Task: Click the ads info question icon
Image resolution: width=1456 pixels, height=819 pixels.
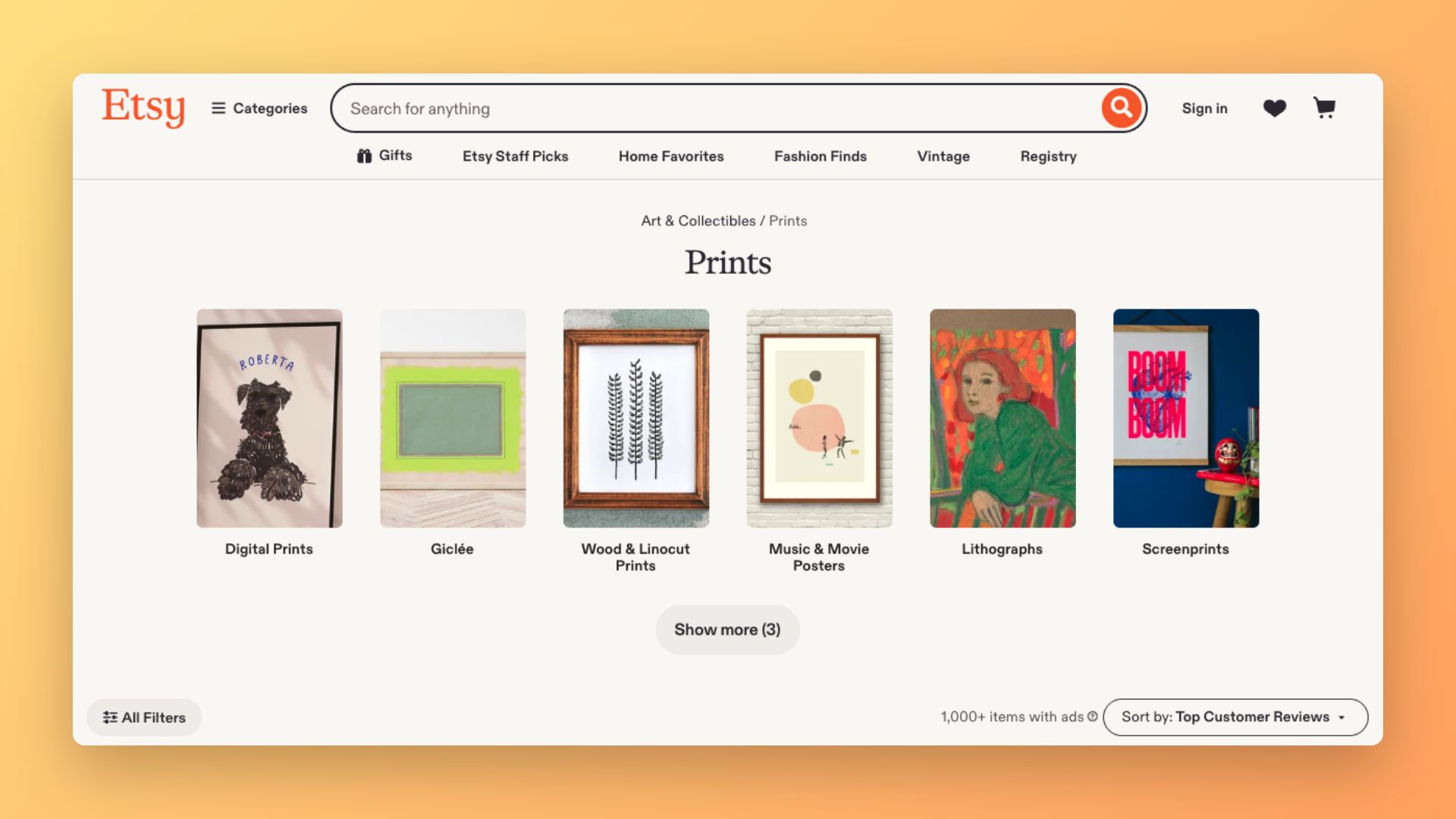Action: pos(1093,717)
